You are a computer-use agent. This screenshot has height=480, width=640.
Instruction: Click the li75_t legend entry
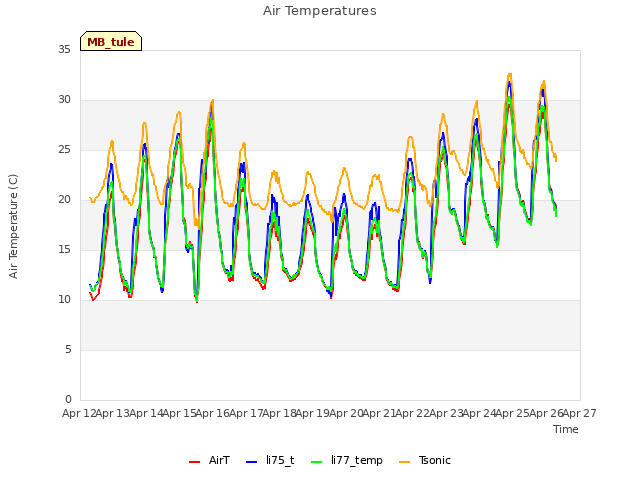coord(270,460)
